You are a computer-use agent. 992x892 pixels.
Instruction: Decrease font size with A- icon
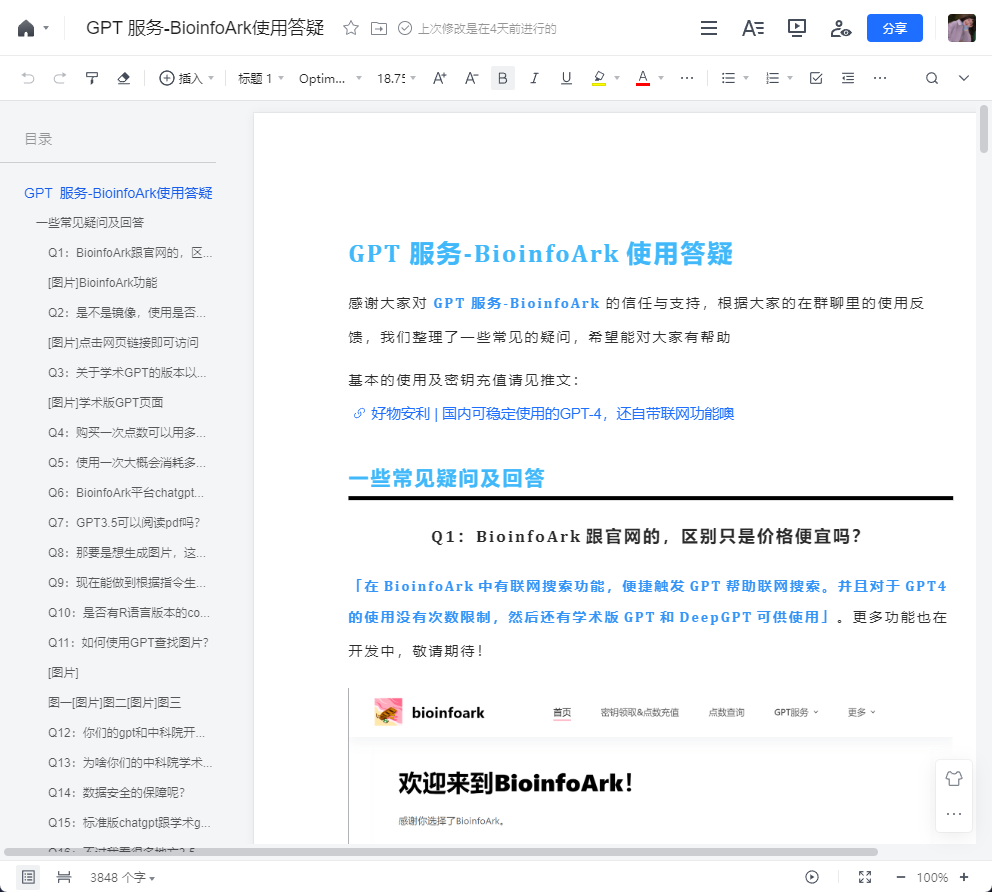click(471, 78)
